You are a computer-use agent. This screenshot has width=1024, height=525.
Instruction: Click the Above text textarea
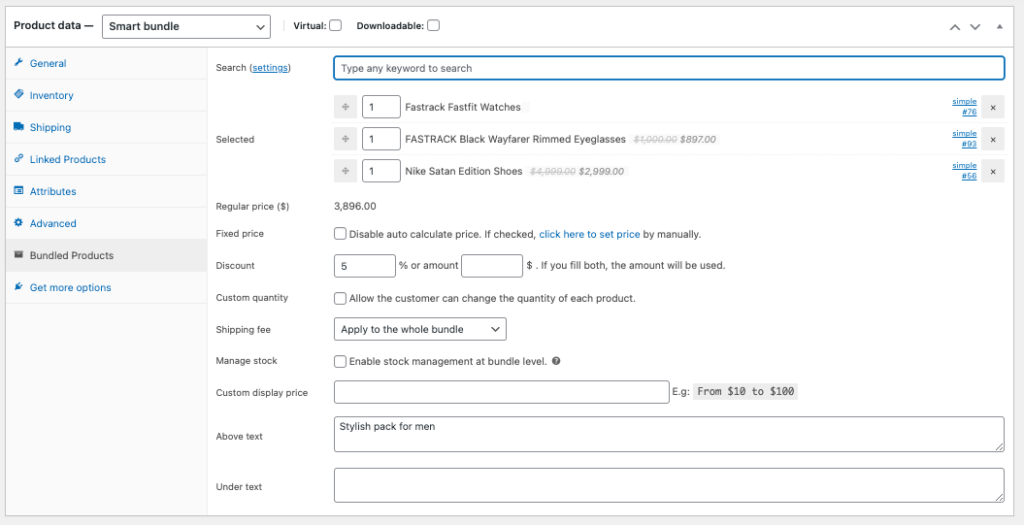pos(669,434)
